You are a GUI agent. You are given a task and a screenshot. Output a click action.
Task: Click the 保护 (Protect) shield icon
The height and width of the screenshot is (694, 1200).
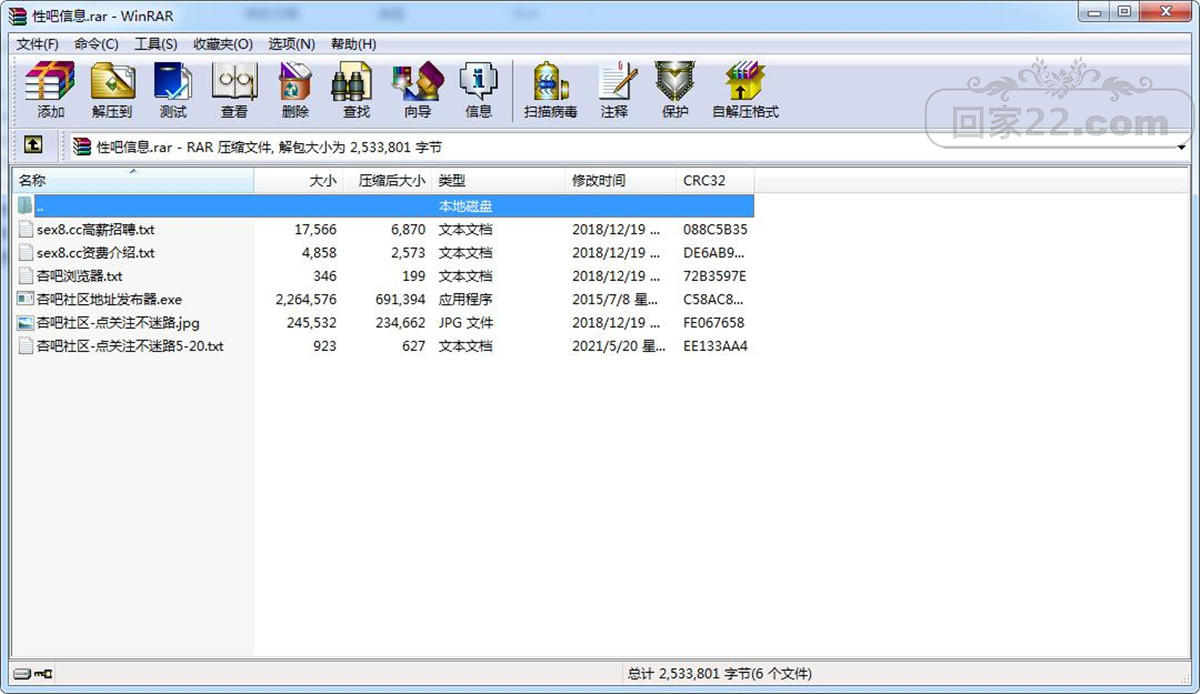point(675,82)
